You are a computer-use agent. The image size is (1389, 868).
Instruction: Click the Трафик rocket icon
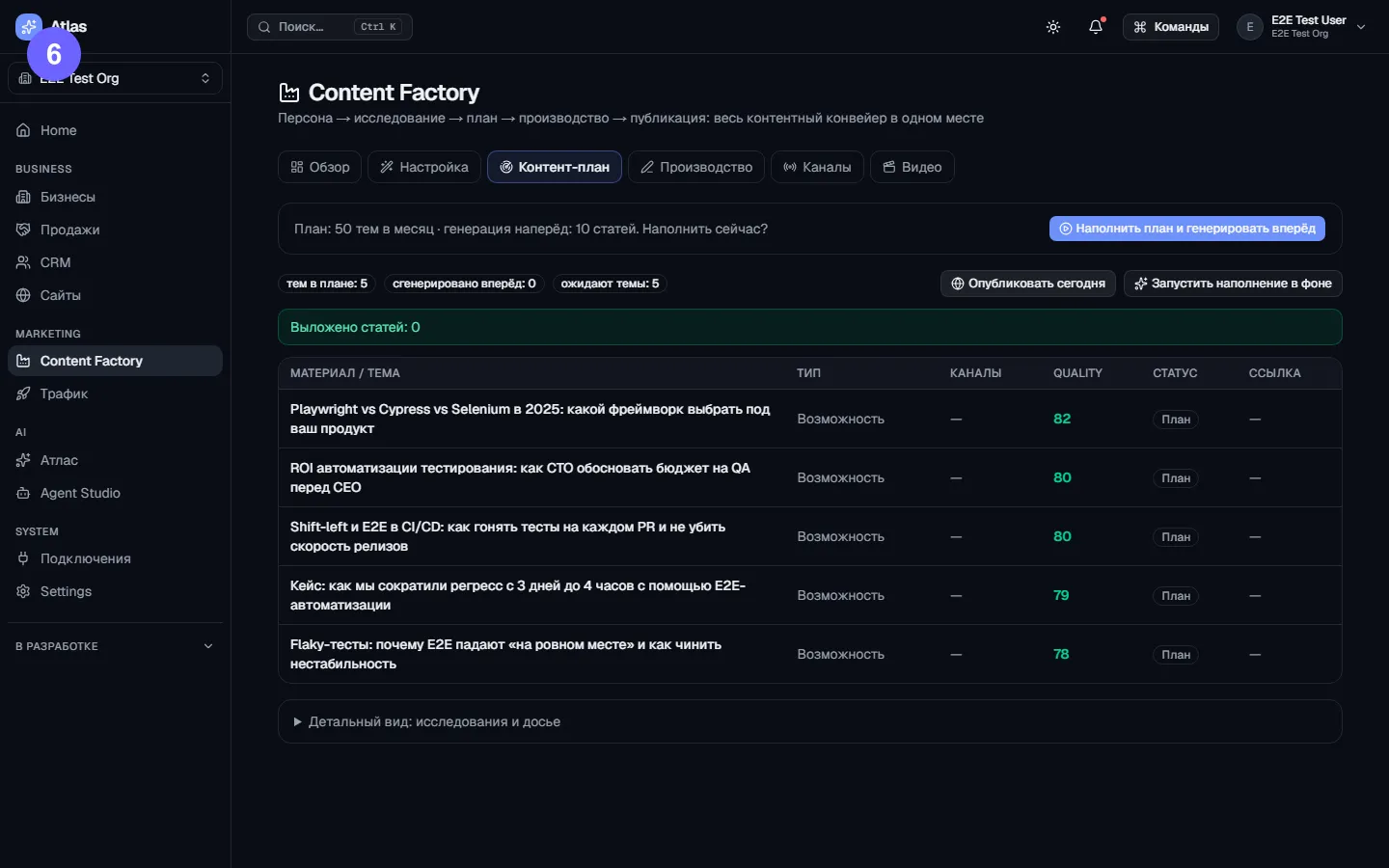point(23,393)
